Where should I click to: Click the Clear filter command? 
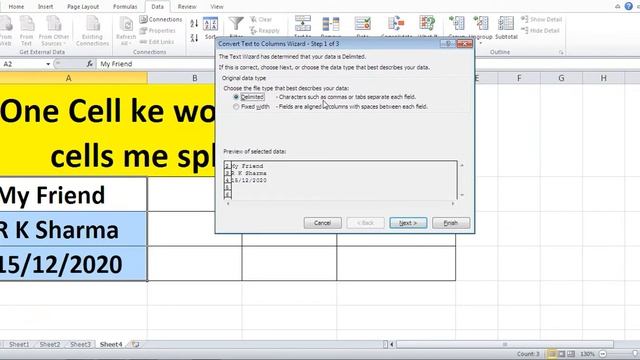(261, 19)
